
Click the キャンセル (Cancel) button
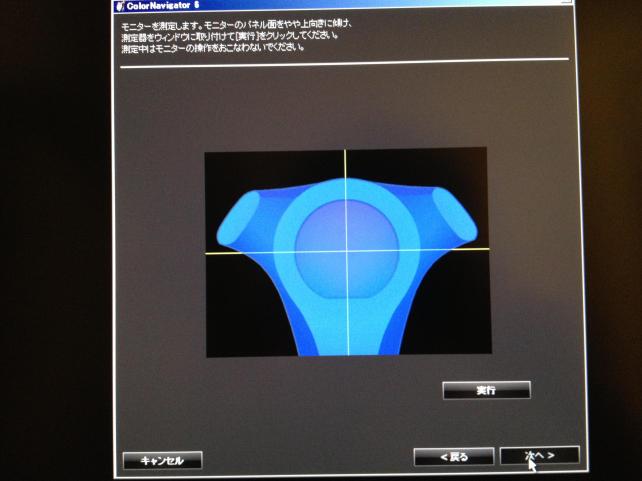(163, 461)
